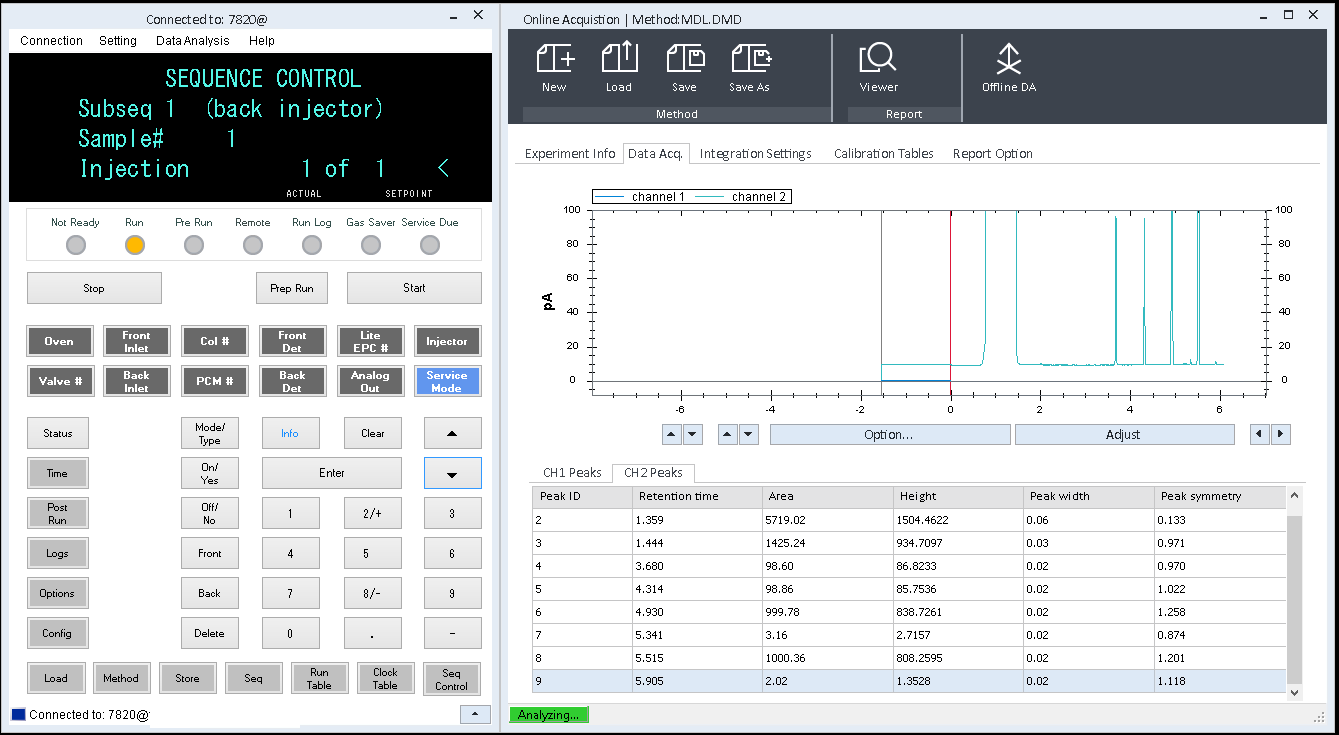Toggle the Service Mode key

coord(447,381)
